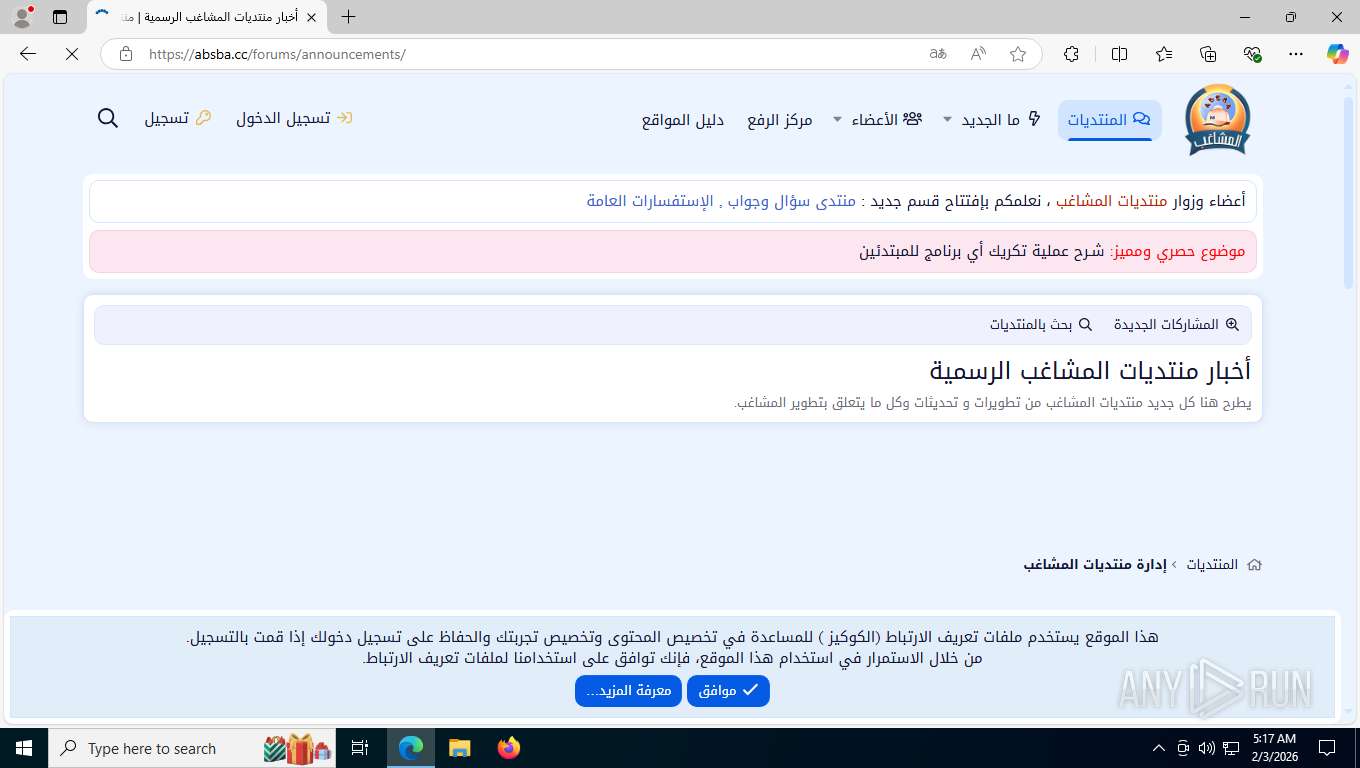Show hidden tray icons chevron

click(1159, 748)
